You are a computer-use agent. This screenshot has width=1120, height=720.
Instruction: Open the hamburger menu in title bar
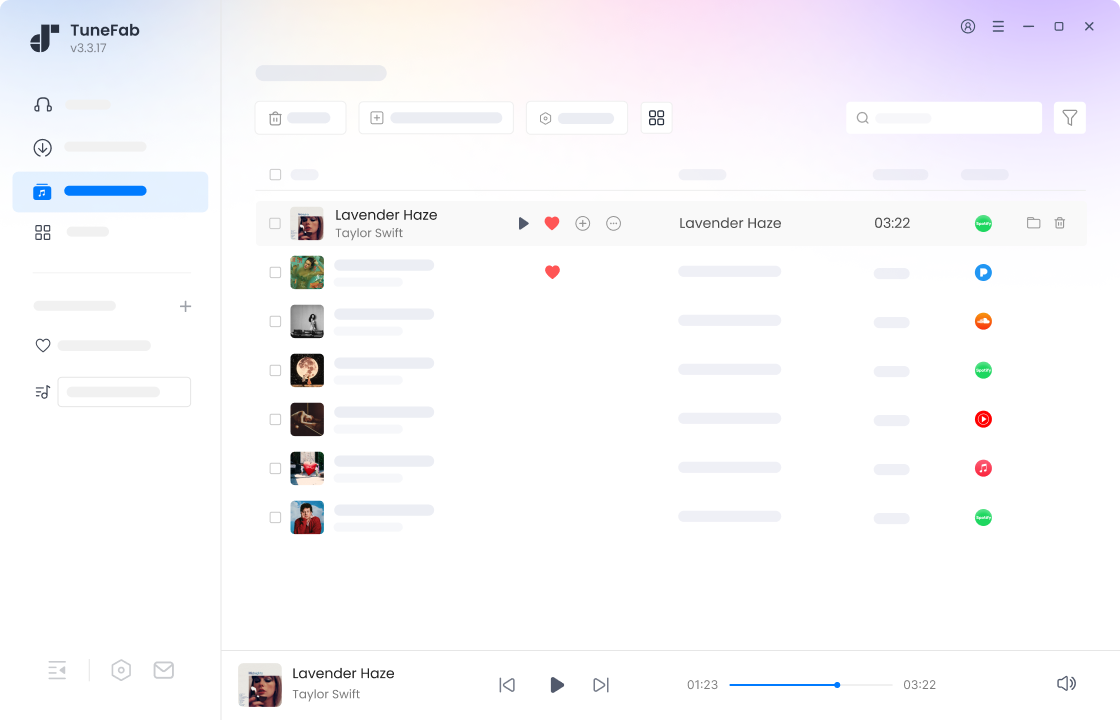998,27
